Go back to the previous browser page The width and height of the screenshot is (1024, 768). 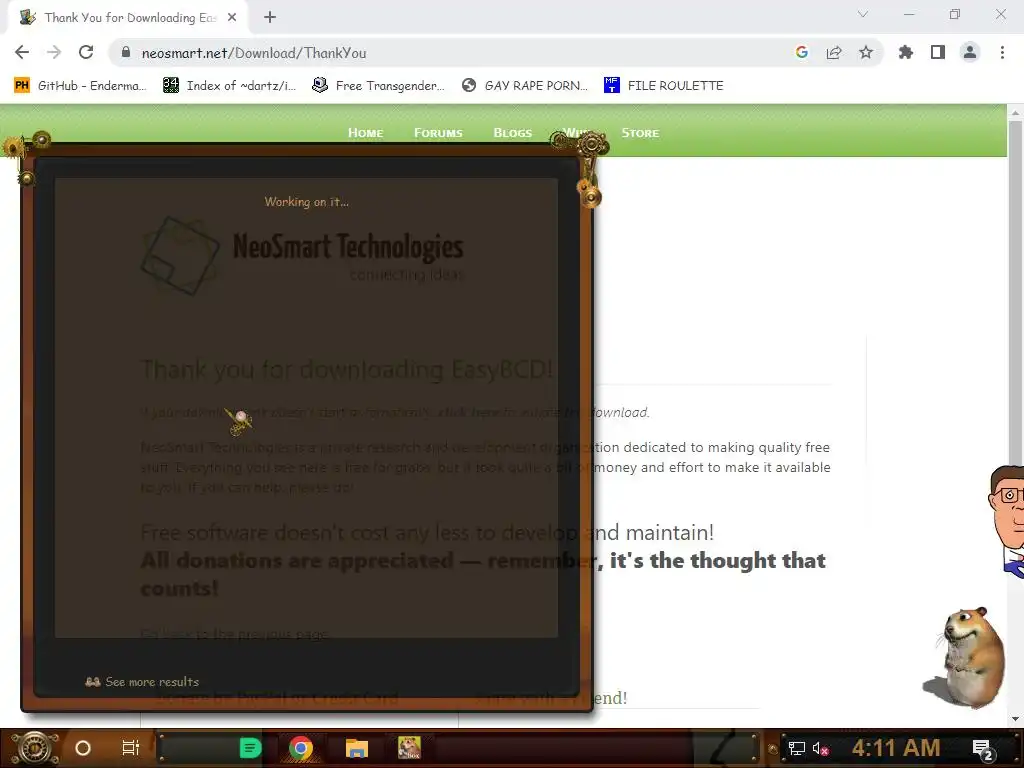tap(22, 52)
